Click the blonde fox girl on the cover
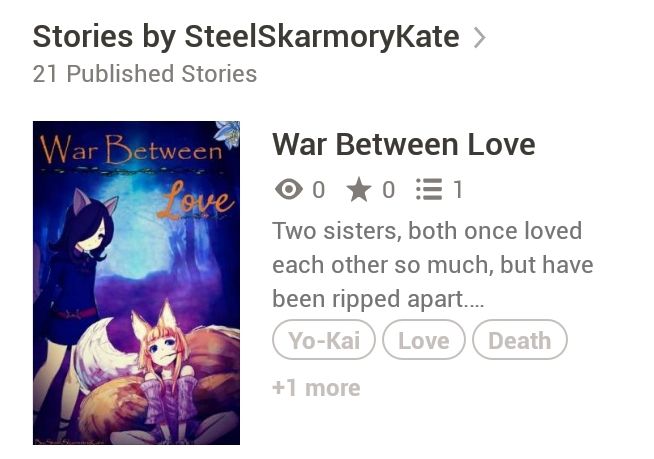 (x=167, y=367)
